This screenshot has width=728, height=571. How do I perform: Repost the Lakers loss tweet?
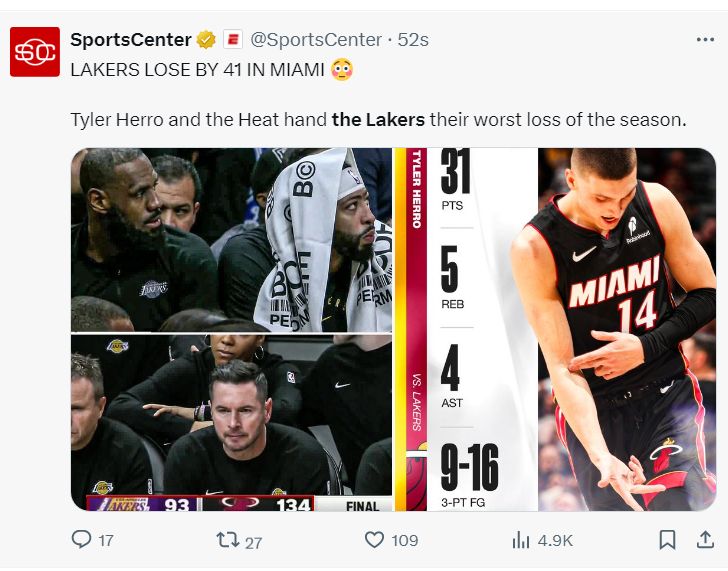tap(226, 540)
